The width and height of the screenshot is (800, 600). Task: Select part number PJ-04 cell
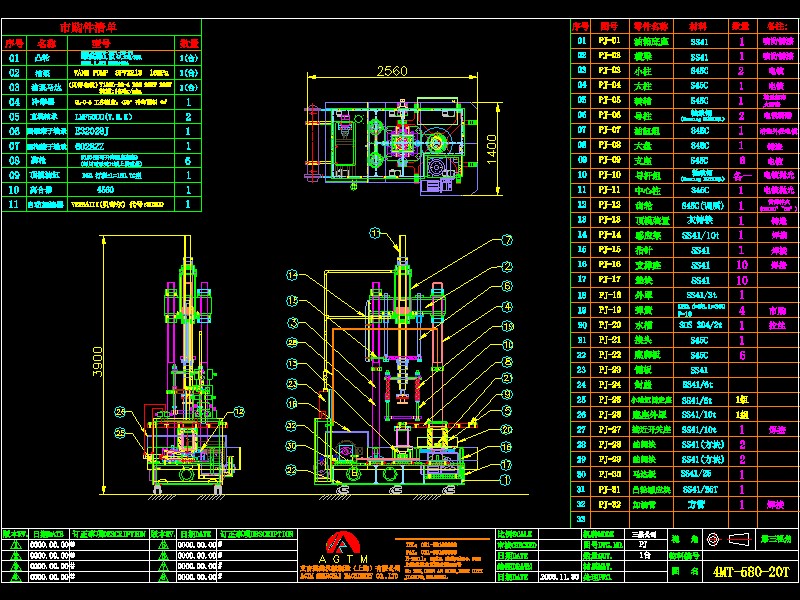tap(609, 85)
